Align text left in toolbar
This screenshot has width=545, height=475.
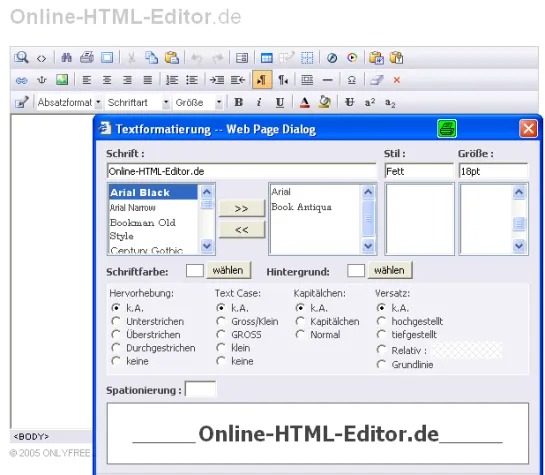[87, 80]
